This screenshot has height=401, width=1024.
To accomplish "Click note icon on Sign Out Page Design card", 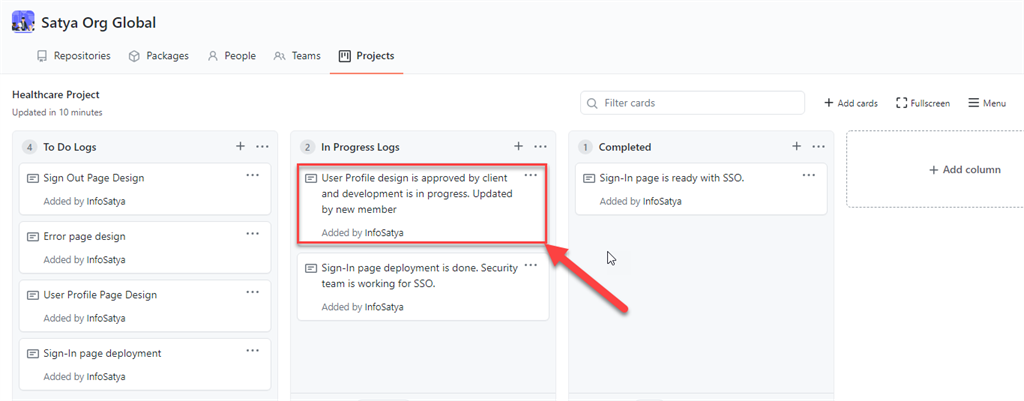I will coord(33,178).
